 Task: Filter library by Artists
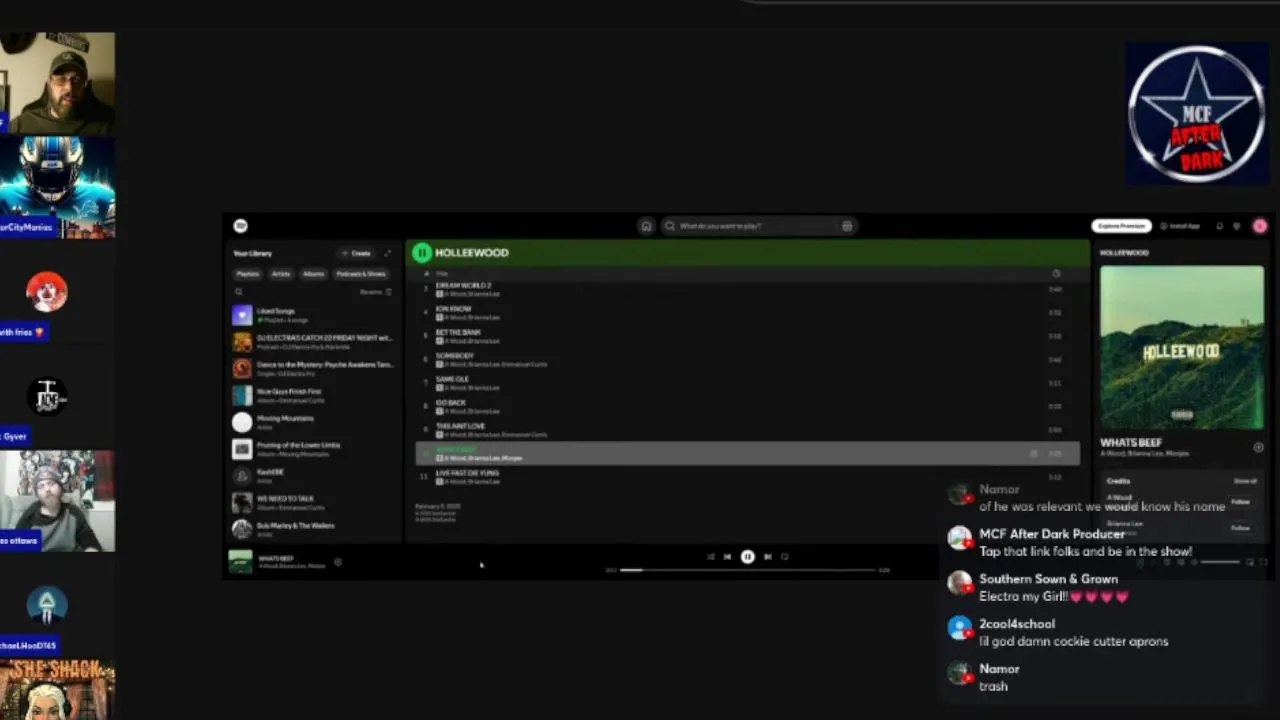[x=281, y=274]
